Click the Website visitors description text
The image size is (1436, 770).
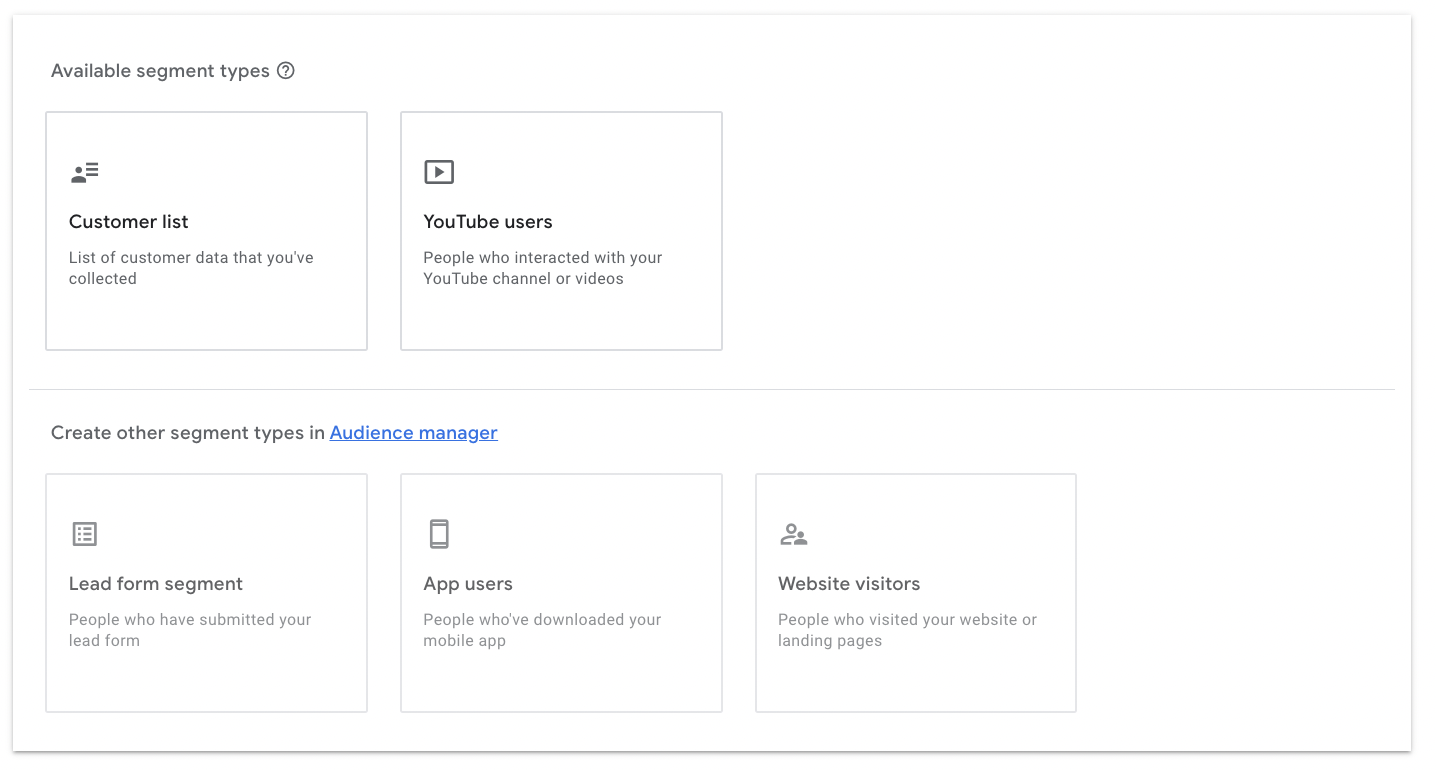(x=907, y=630)
